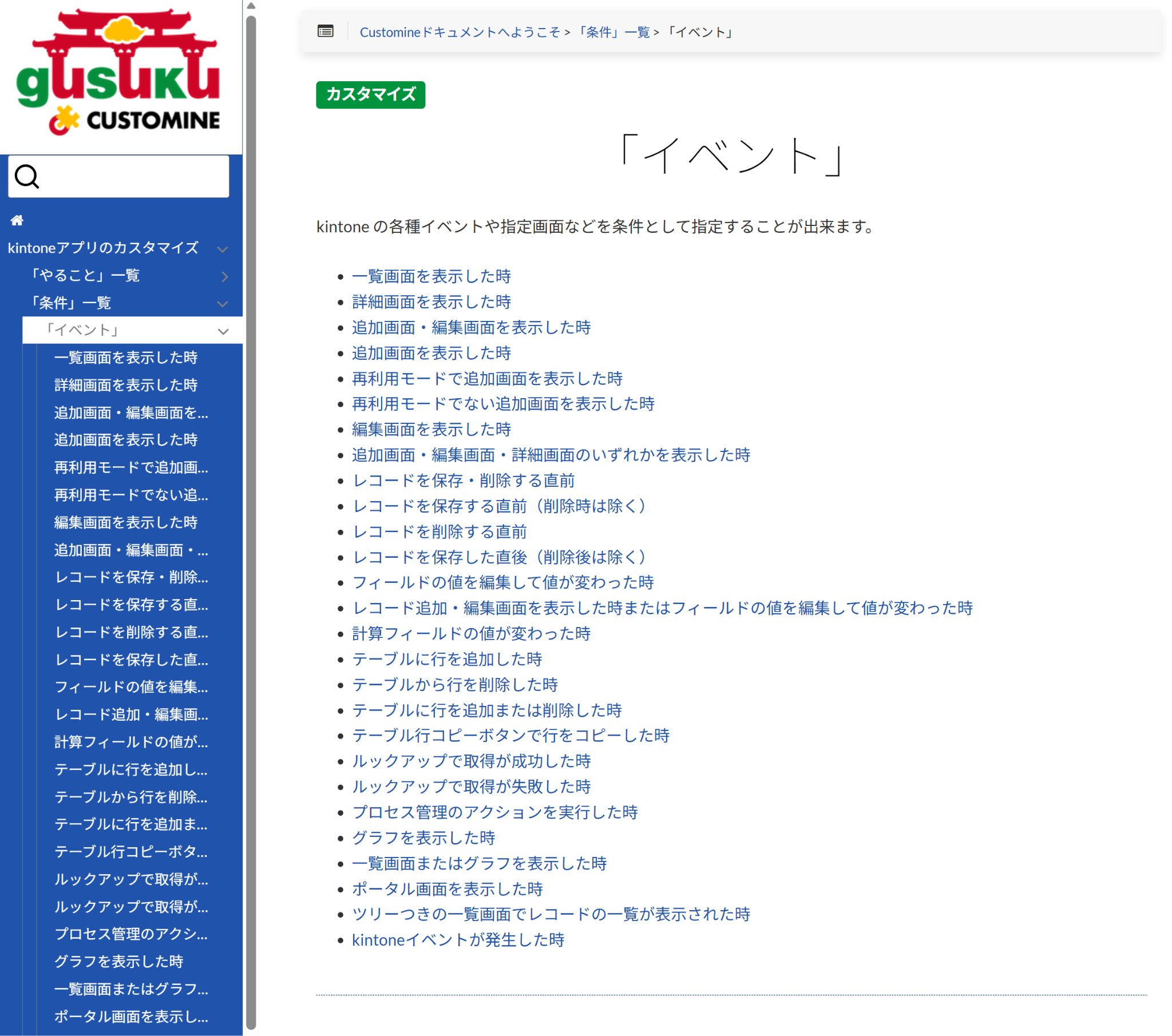Open レコードを削除する直前 content link
The image size is (1172, 1036).
[439, 531]
